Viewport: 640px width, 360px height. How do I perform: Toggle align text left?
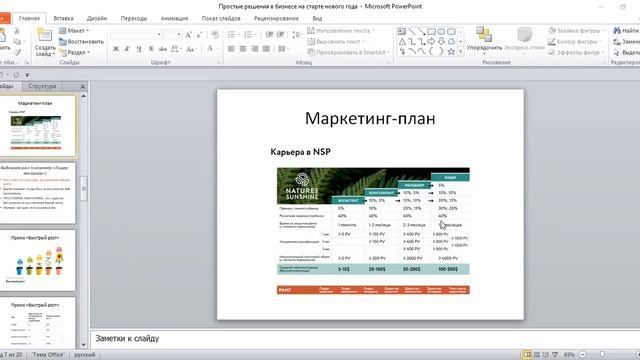click(231, 49)
